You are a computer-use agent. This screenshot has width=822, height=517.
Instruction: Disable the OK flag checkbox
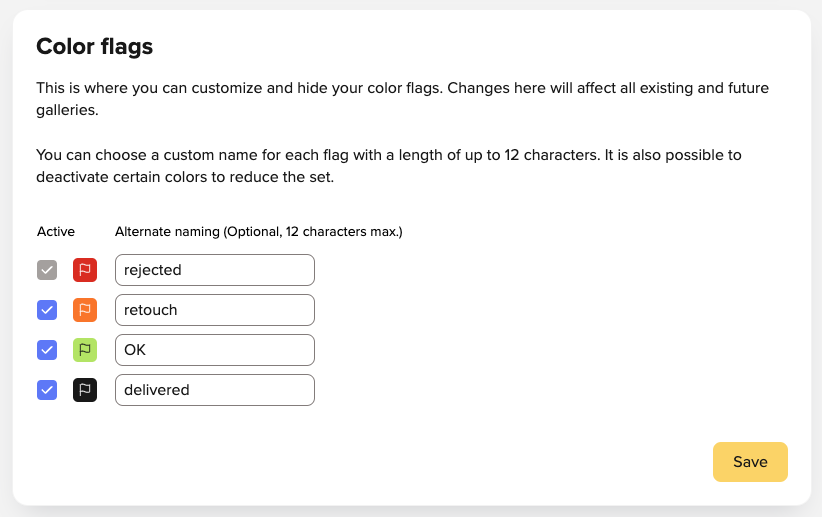coord(47,350)
